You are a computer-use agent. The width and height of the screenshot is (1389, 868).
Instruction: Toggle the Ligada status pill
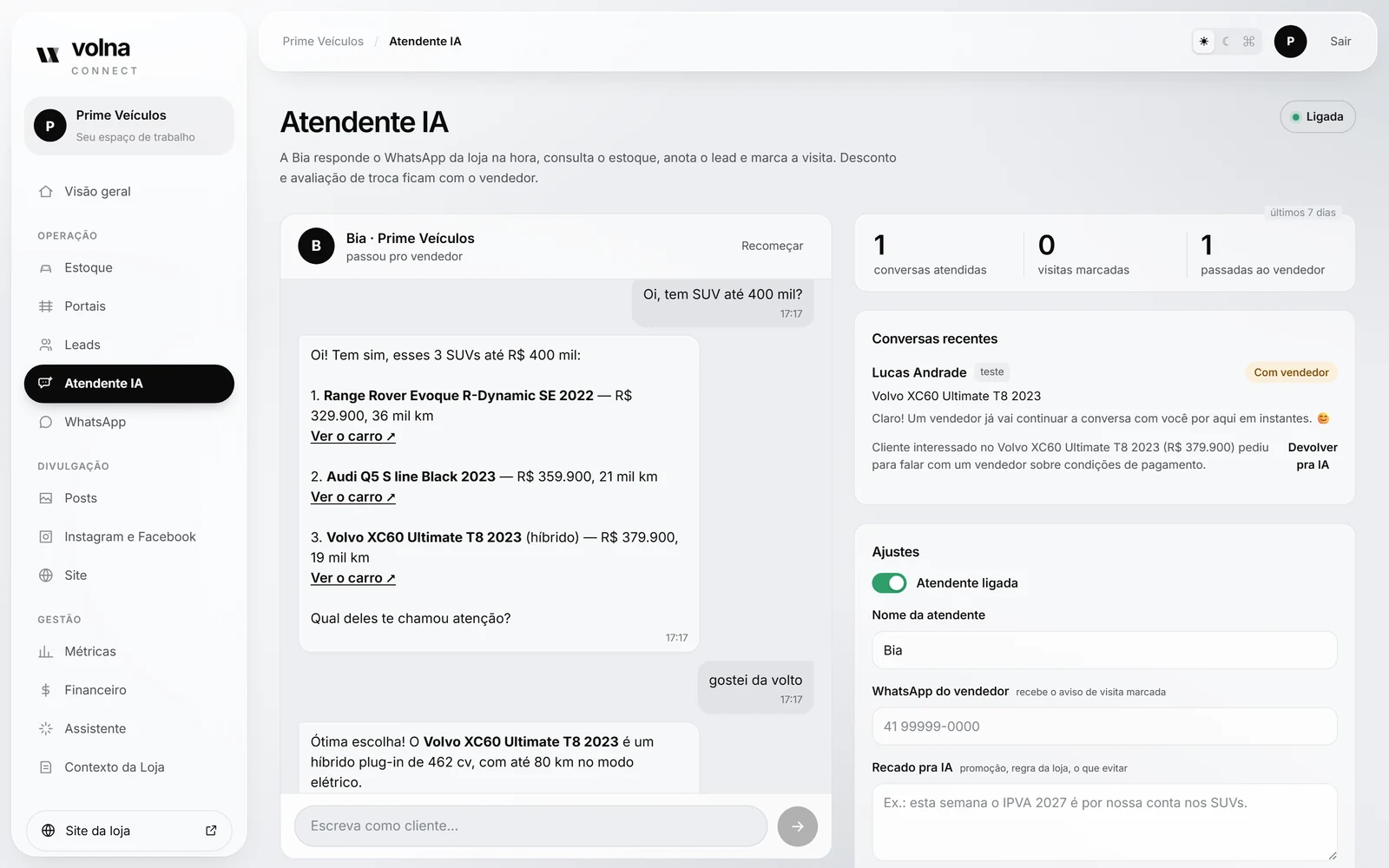click(x=1318, y=117)
